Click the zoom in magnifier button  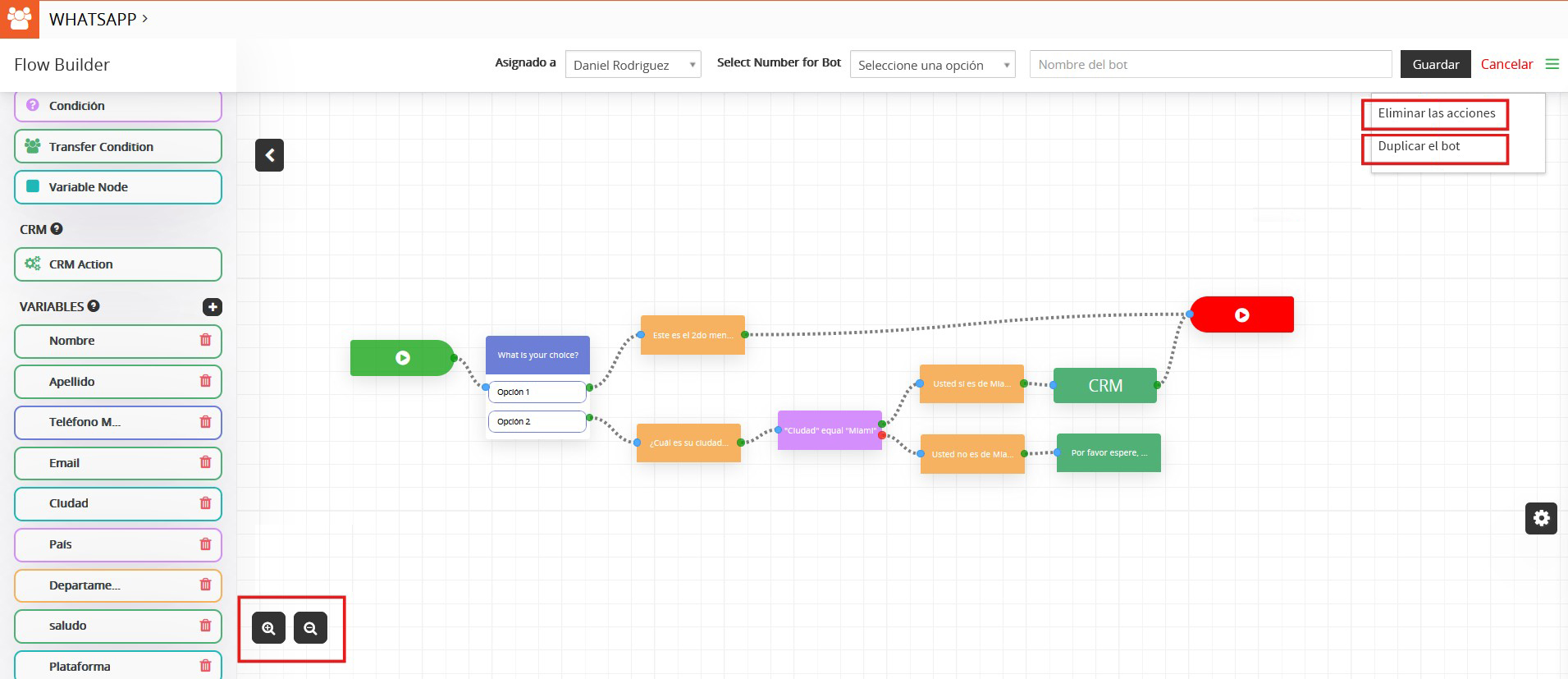pyautogui.click(x=268, y=628)
